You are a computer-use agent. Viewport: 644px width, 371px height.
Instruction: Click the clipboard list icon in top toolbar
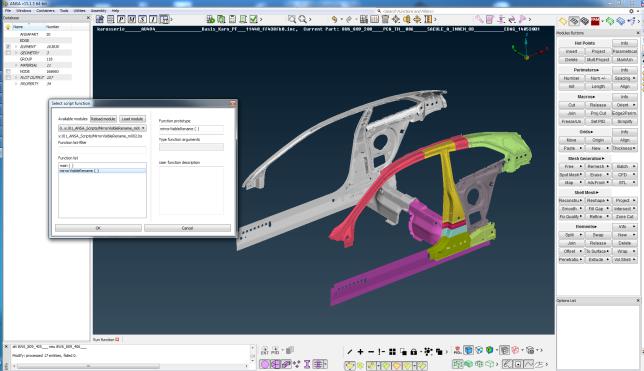pyautogui.click(x=232, y=19)
